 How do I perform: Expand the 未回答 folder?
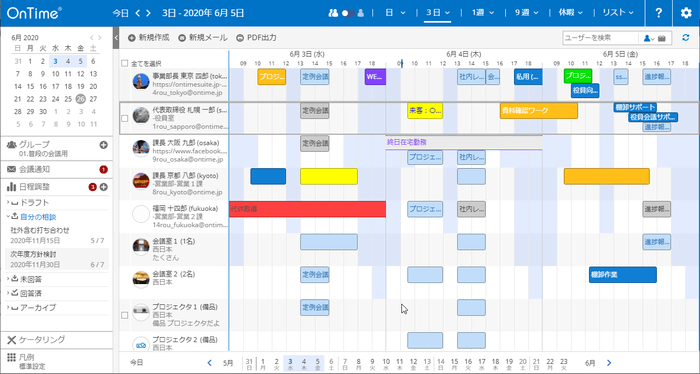coord(8,279)
